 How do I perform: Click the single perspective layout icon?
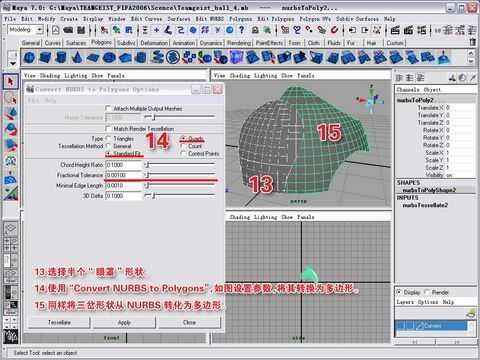coord(11,228)
